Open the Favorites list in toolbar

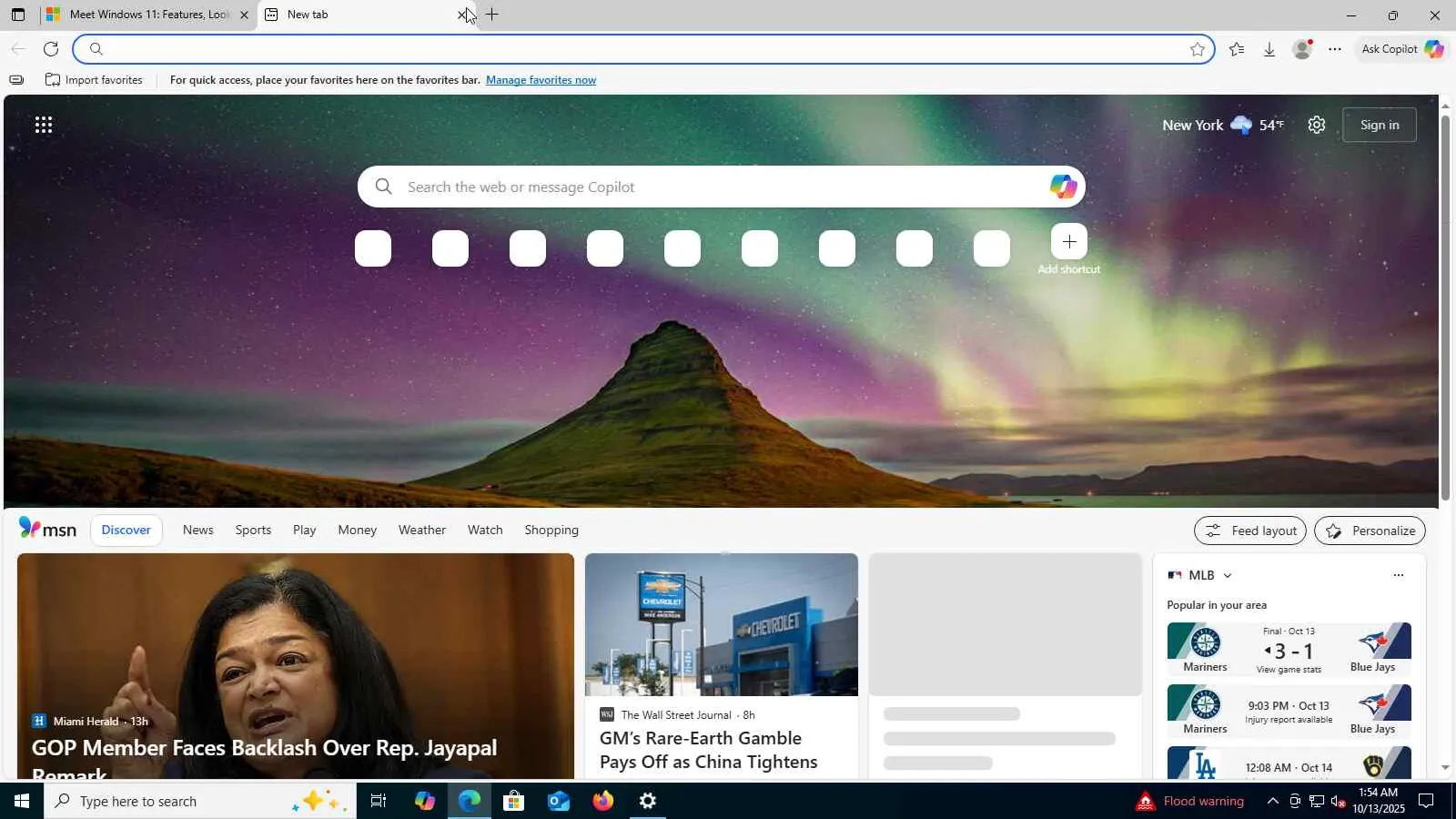click(1236, 49)
